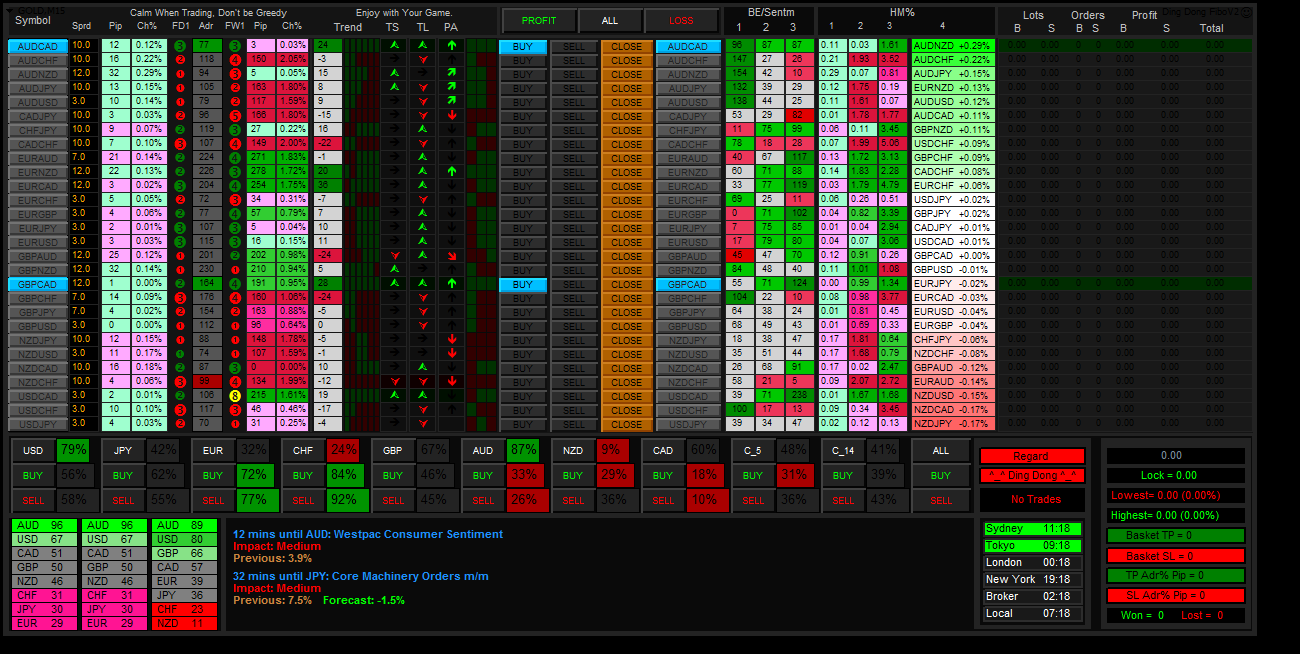Screen dimensions: 1300x654
Task: Click the green PA up arrow in EURNZD row
Action: point(452,172)
